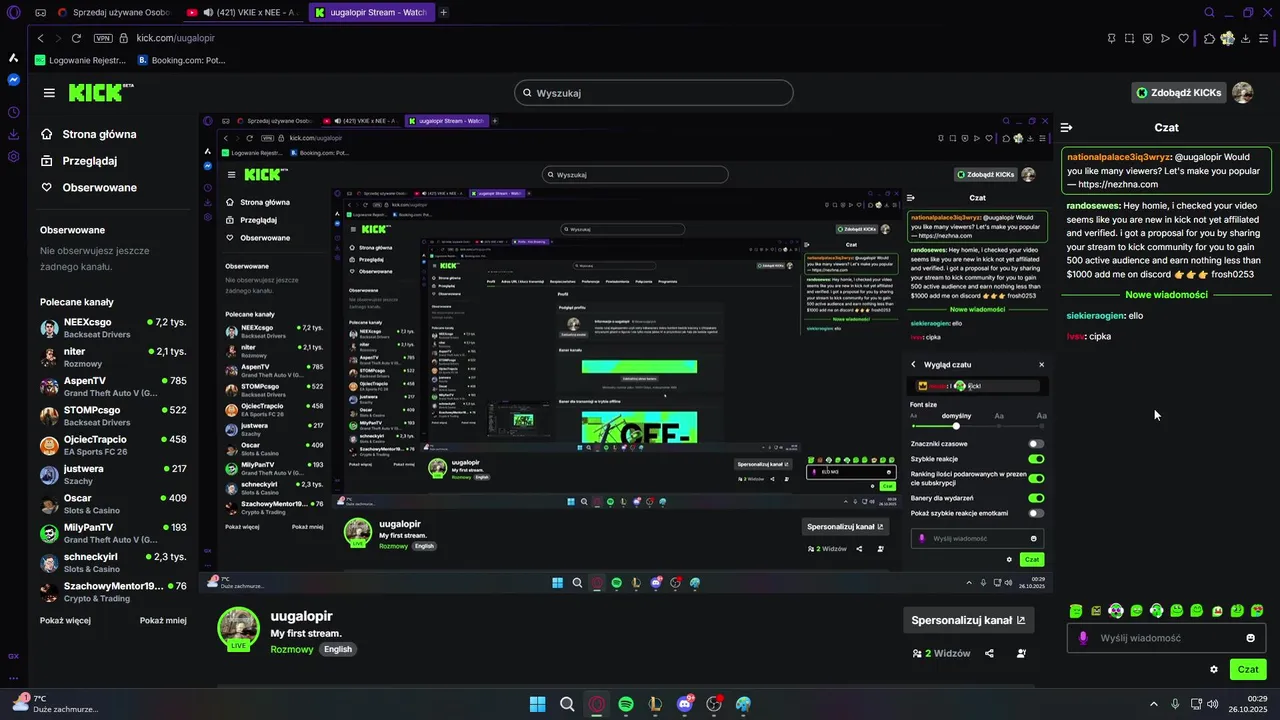This screenshot has height=720, width=1280.
Task: Open a new browser tab
Action: (444, 13)
